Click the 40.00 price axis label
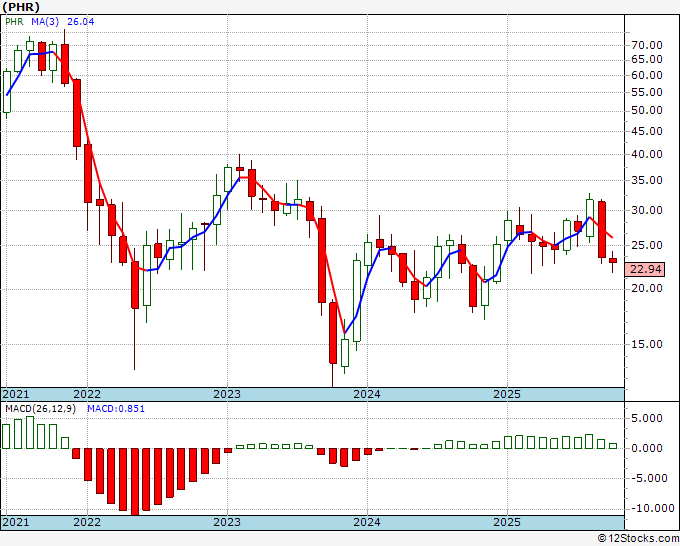This screenshot has height=546, width=680. [647, 154]
